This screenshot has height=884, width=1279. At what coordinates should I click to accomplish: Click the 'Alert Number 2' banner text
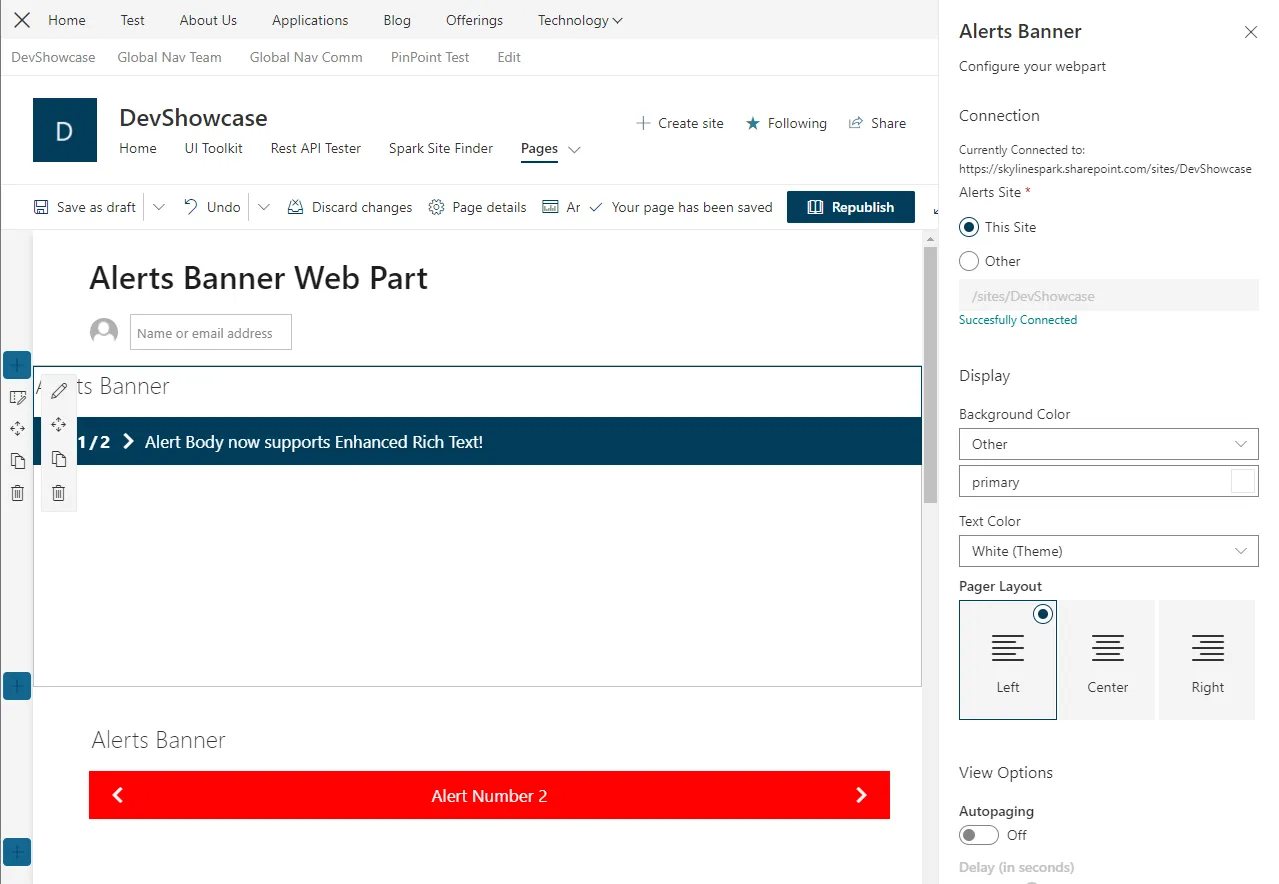point(489,796)
